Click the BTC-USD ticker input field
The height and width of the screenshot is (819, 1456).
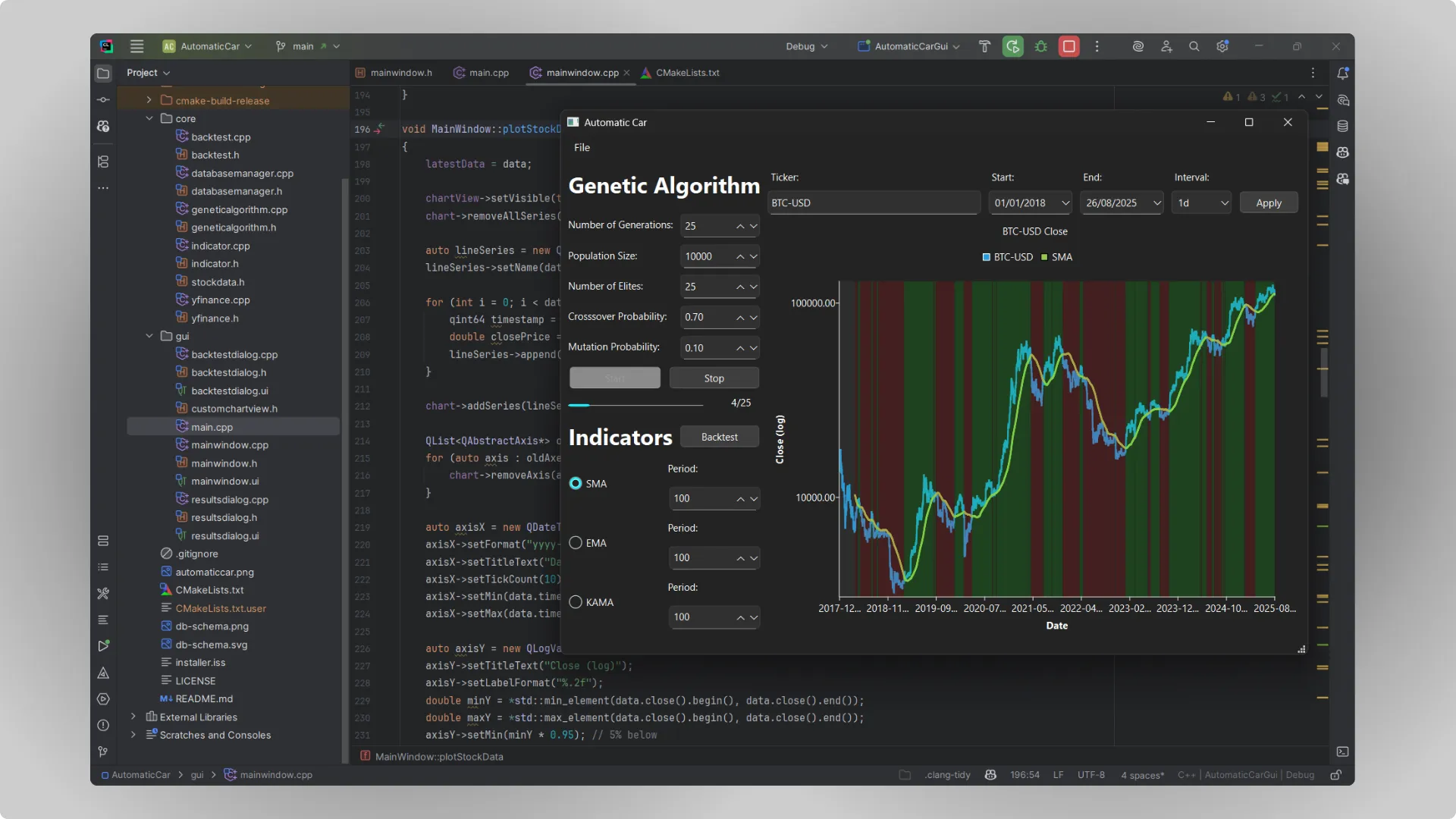click(x=874, y=202)
